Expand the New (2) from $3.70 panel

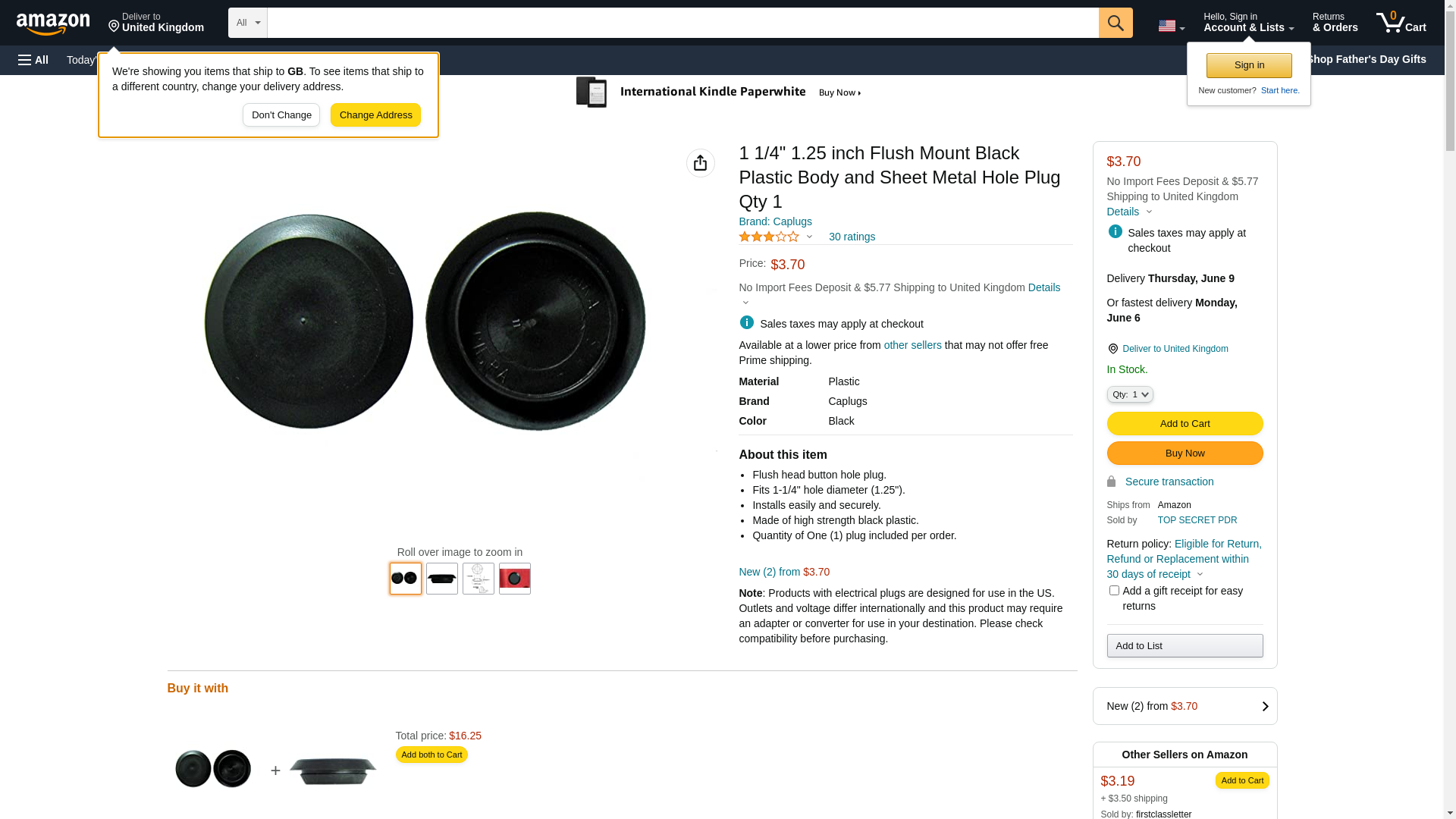pos(1185,706)
